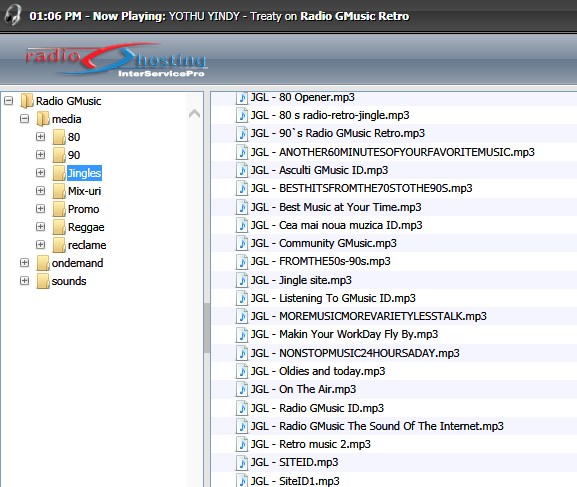Select the ondemand folder label
This screenshot has width=577, height=487.
point(77,263)
